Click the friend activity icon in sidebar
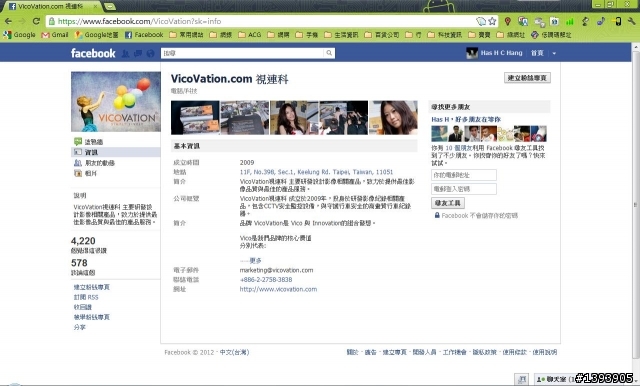This screenshot has width=640, height=386. [78, 163]
